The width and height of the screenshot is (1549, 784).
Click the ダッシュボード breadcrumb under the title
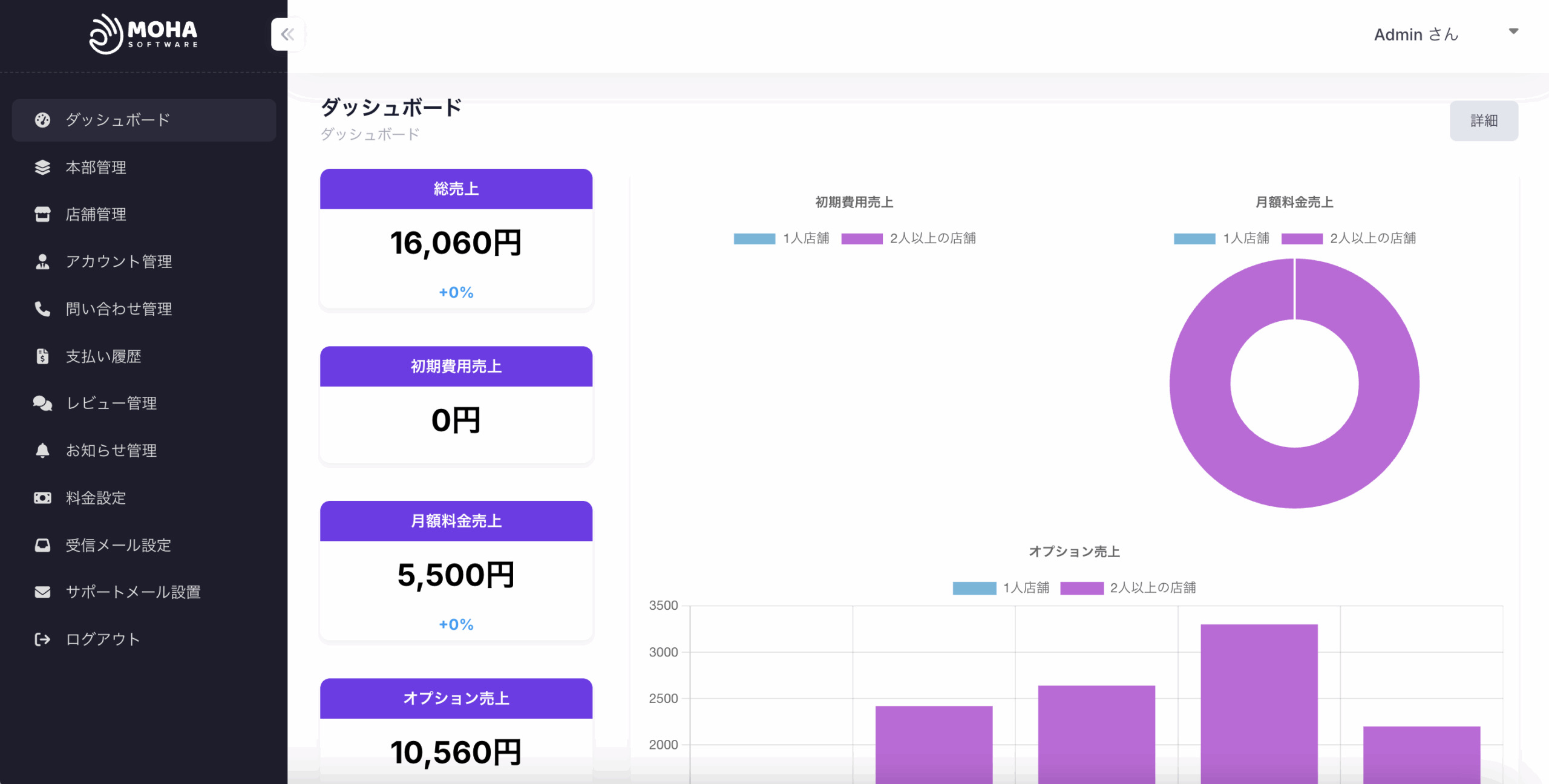[x=370, y=134]
